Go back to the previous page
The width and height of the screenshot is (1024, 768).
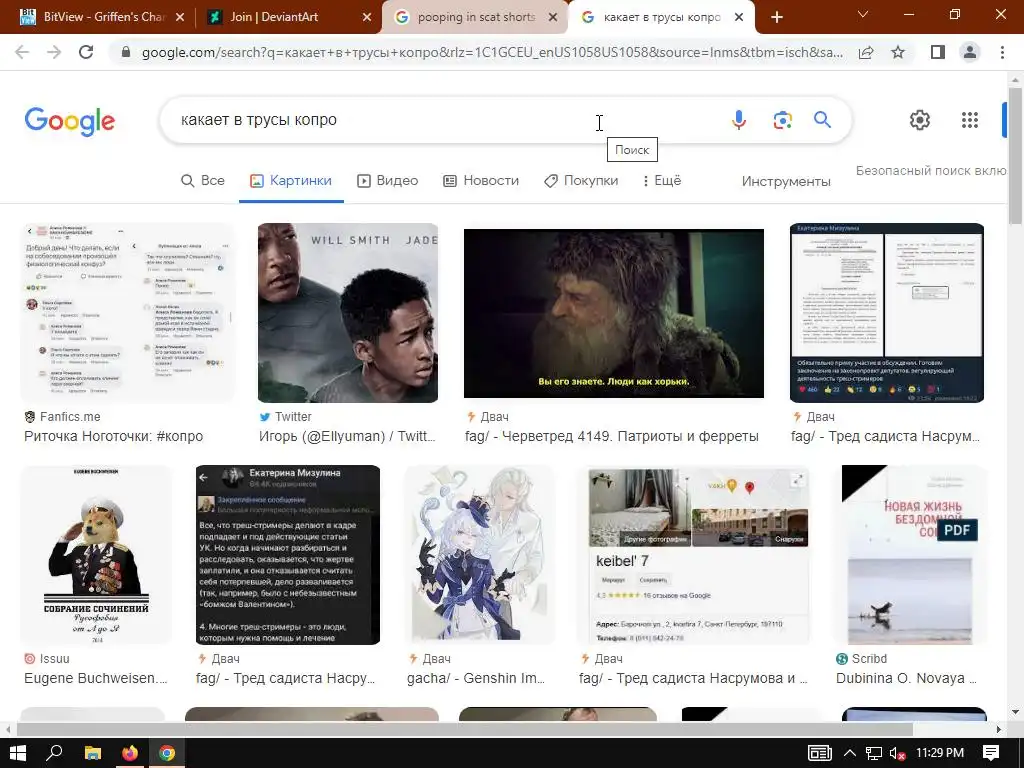(22, 52)
